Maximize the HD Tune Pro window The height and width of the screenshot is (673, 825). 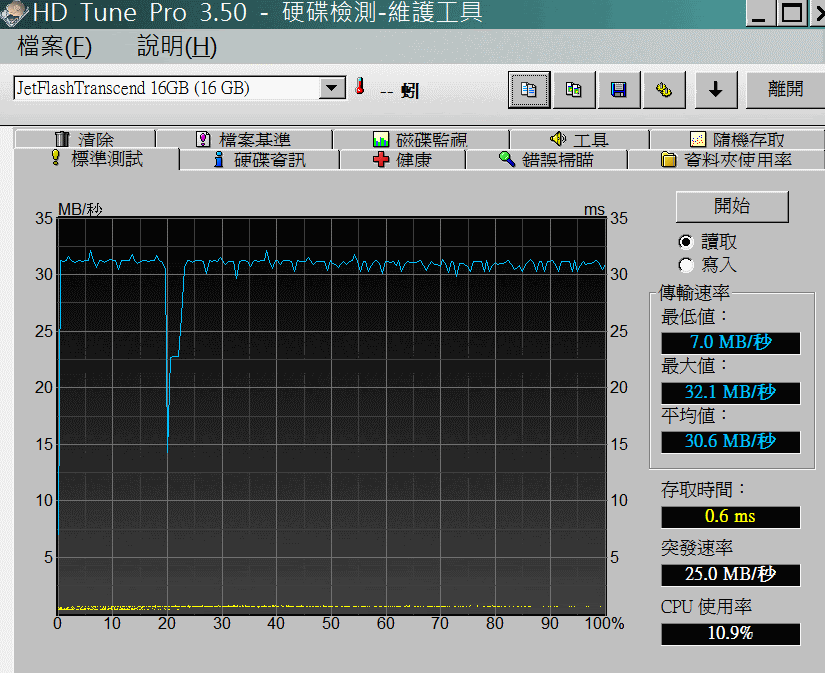pyautogui.click(x=792, y=13)
